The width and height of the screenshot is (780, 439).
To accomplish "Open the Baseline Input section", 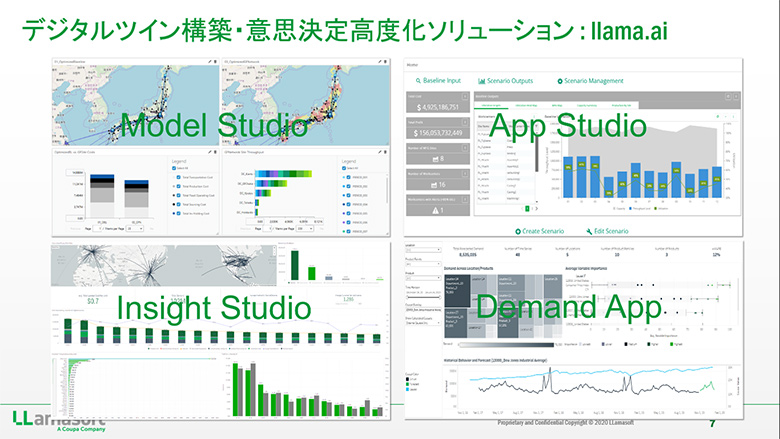I will [442, 81].
